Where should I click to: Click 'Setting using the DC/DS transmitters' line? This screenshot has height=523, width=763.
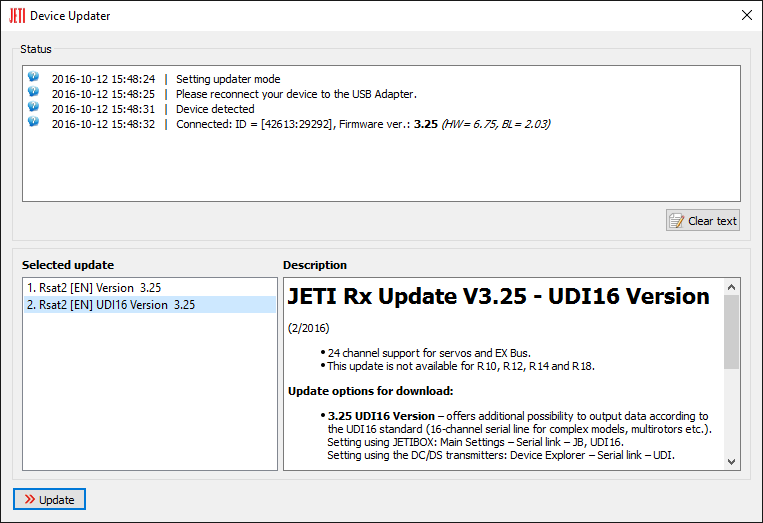501,455
